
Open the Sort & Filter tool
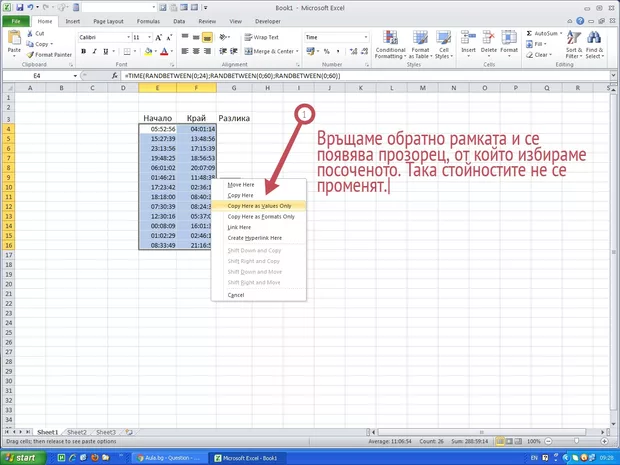pos(573,40)
